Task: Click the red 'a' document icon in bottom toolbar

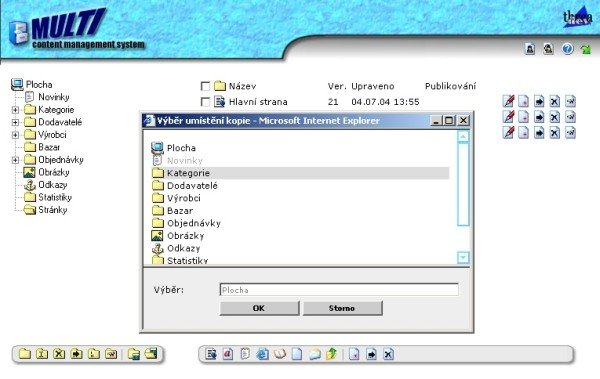Action: click(x=228, y=354)
